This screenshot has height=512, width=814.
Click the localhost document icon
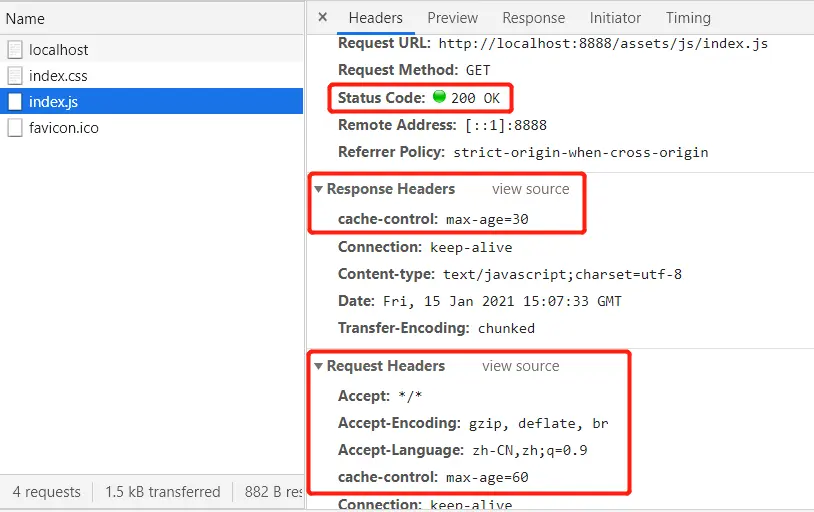pyautogui.click(x=14, y=49)
